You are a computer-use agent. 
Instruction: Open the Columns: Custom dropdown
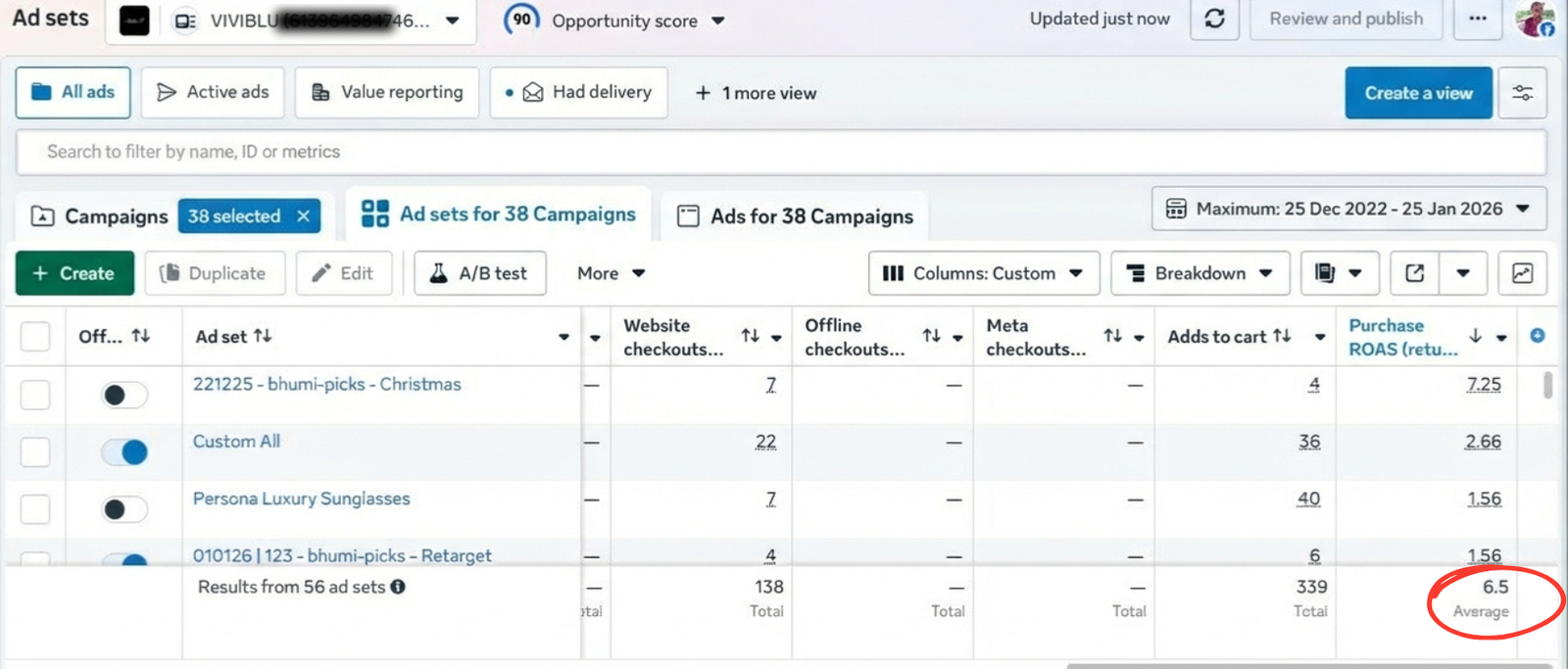click(984, 273)
